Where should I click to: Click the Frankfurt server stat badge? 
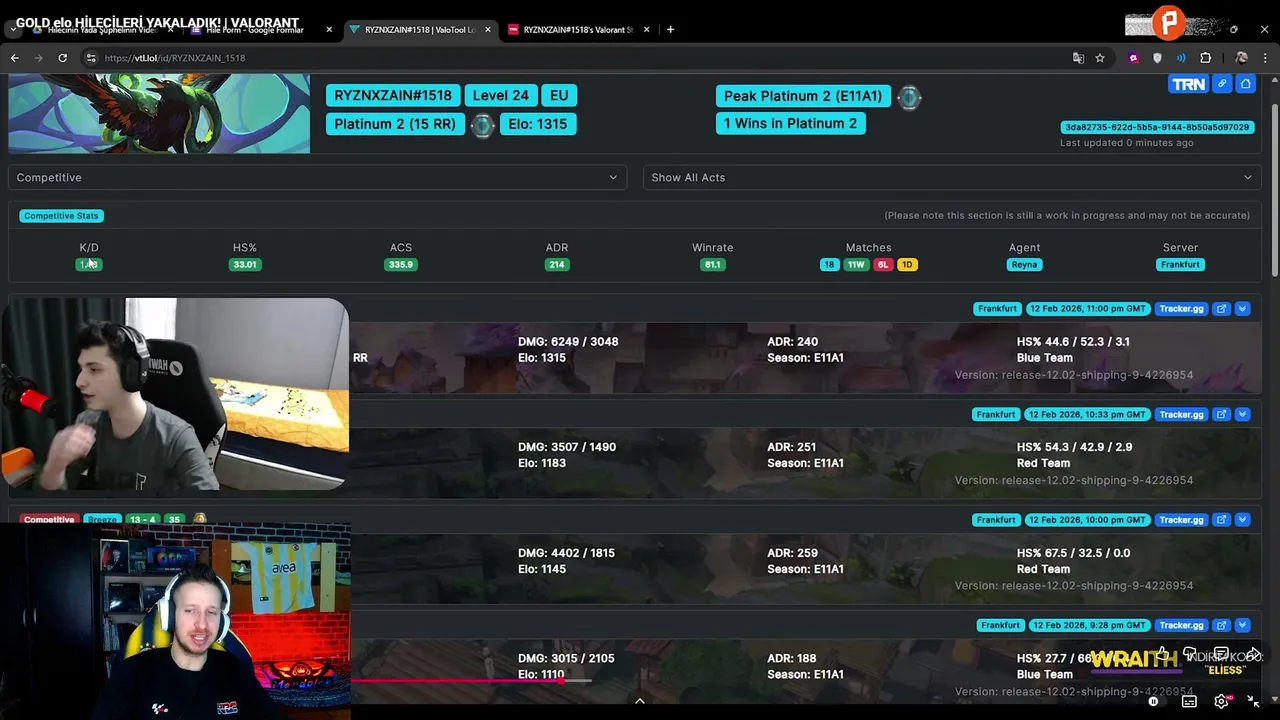pos(1180,265)
